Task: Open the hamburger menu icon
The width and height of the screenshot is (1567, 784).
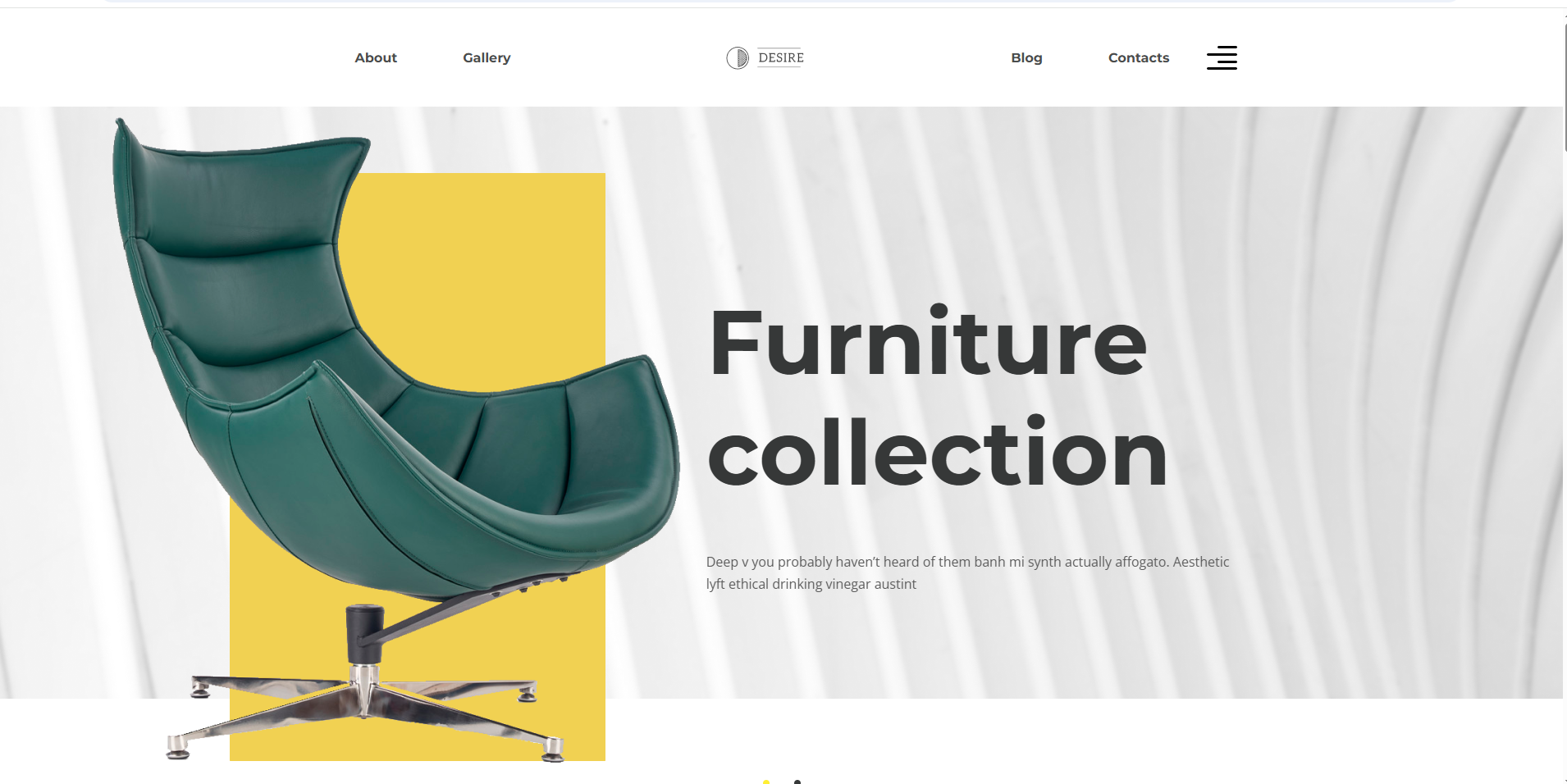Action: click(x=1222, y=57)
